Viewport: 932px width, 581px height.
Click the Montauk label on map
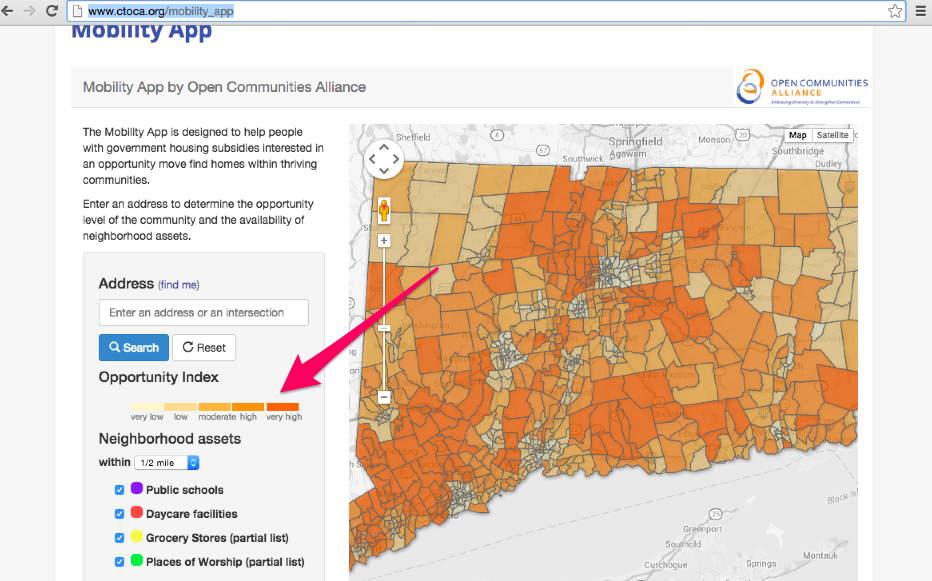[820, 555]
